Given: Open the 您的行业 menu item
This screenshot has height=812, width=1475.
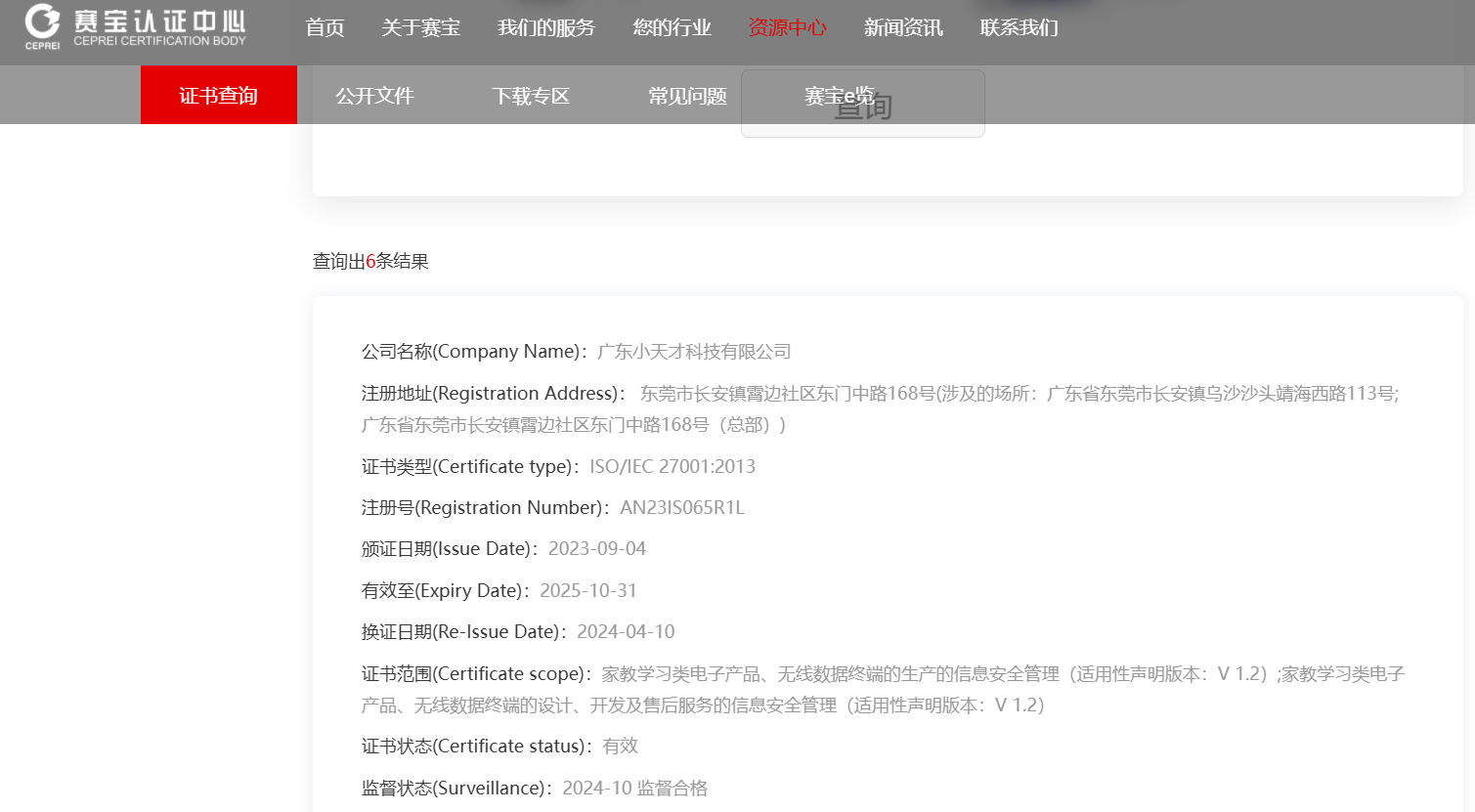Looking at the screenshot, I should [671, 28].
